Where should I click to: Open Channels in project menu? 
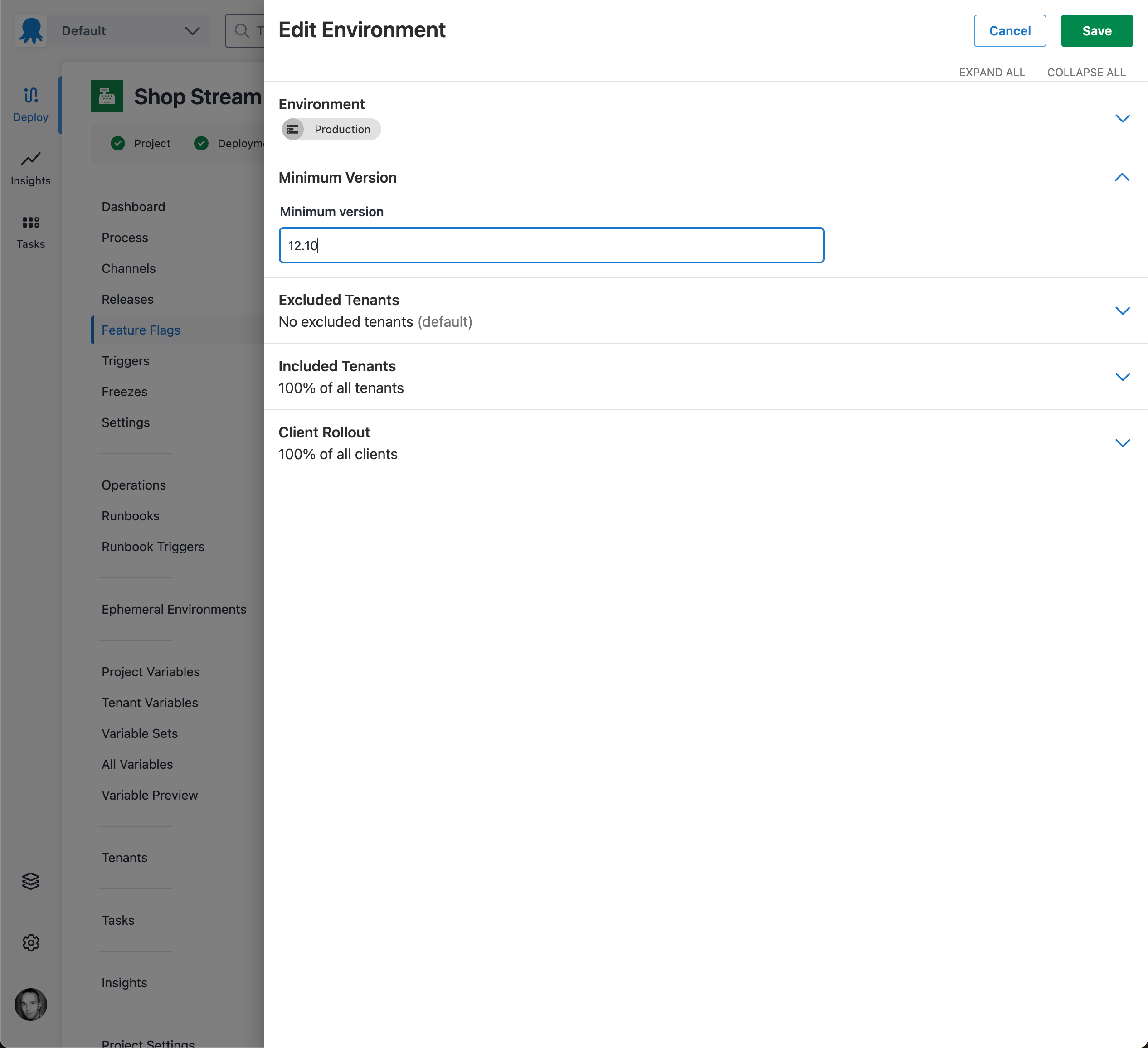[129, 268]
